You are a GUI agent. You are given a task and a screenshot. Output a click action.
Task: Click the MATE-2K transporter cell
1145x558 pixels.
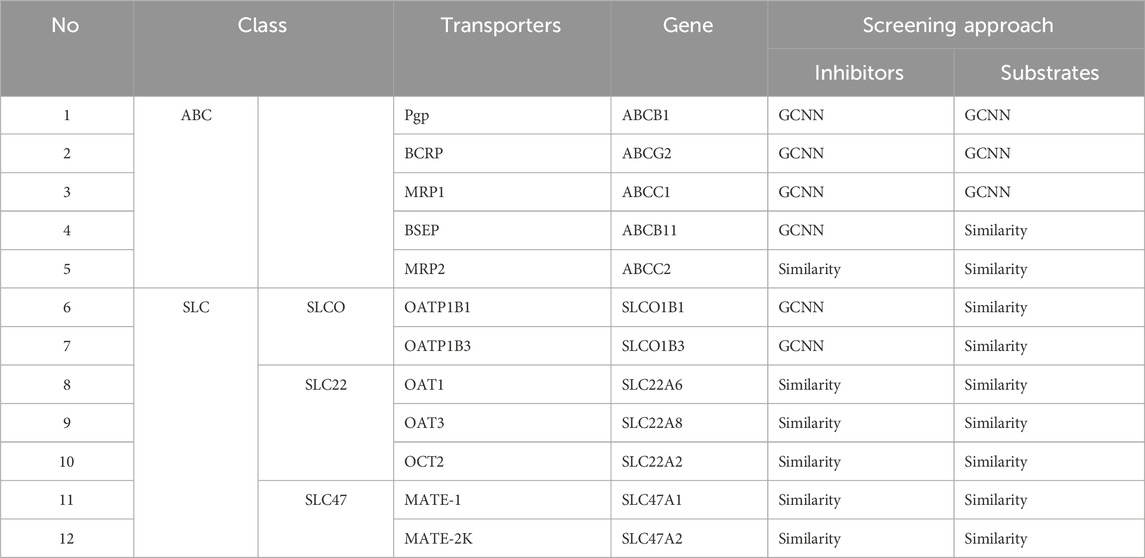[x=501, y=539]
